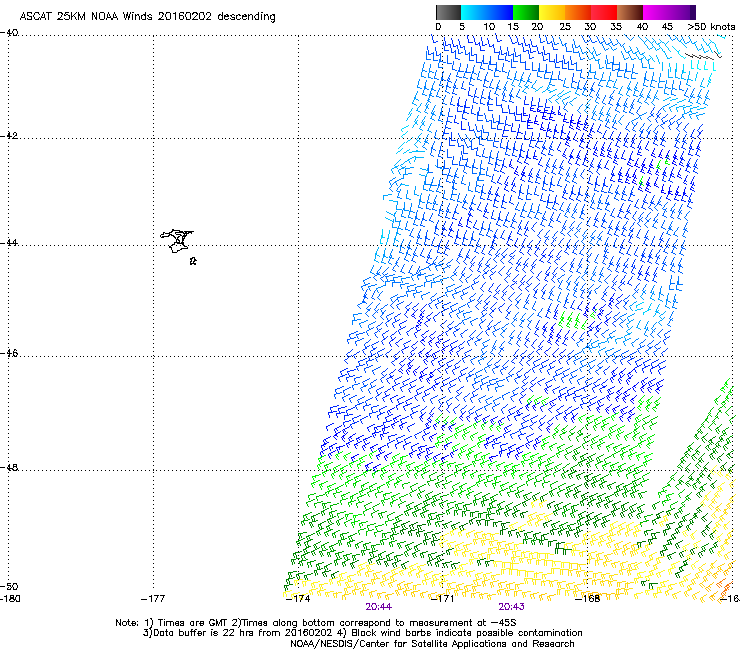
Task: Click the -174 longitude axis label
Action: coord(298,599)
